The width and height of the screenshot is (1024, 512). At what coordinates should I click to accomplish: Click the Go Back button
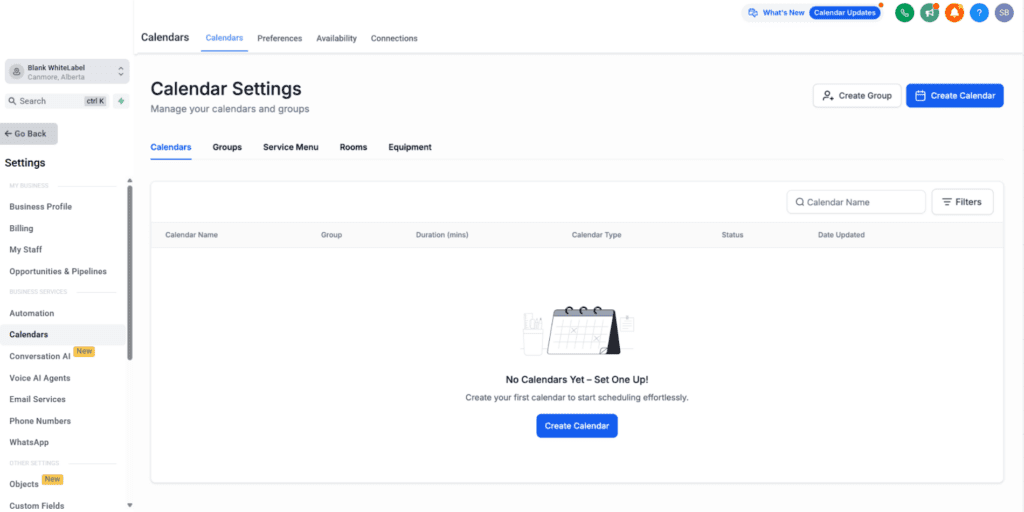point(29,133)
